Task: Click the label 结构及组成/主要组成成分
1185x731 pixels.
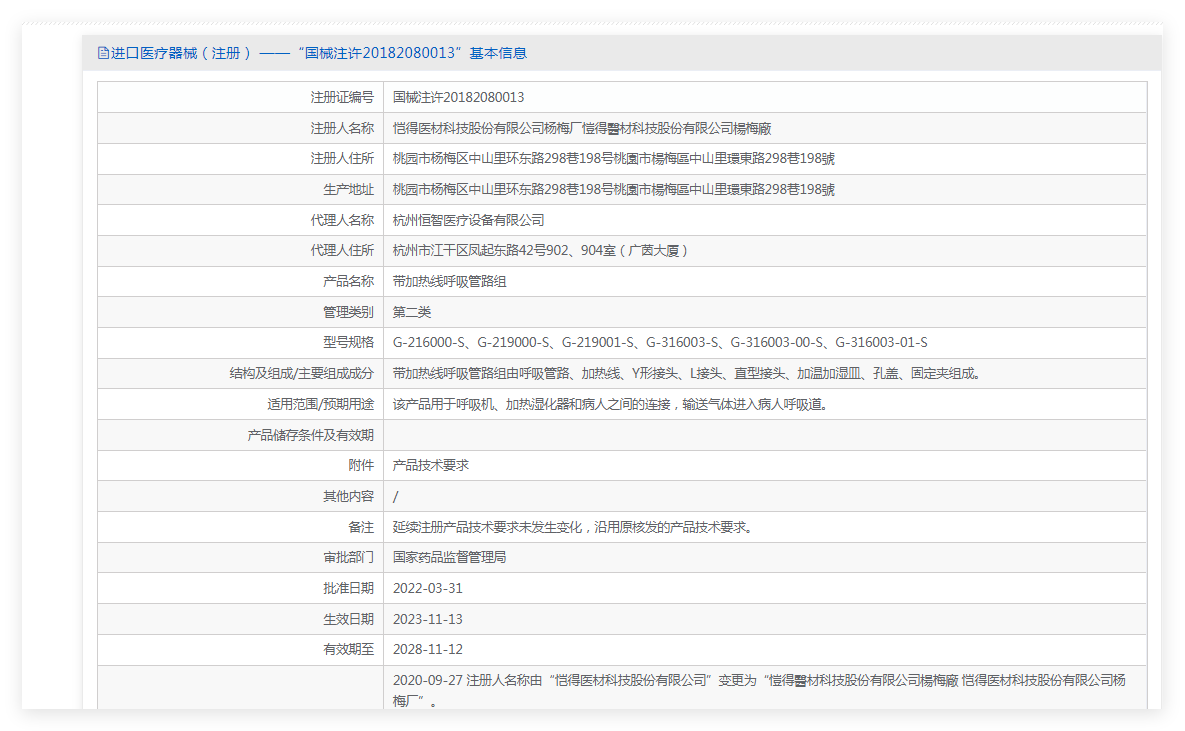Action: [302, 373]
